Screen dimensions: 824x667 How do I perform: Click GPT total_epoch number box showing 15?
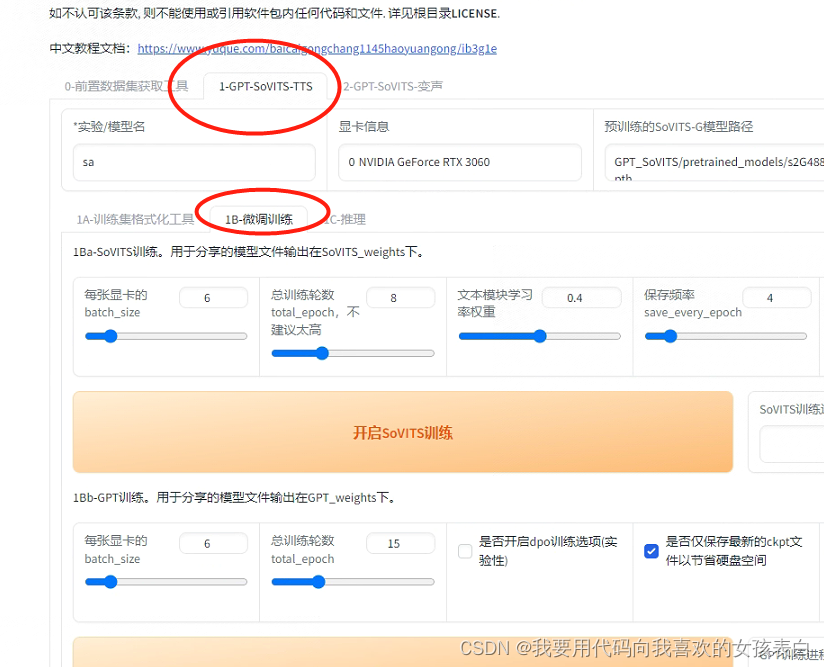coord(400,543)
